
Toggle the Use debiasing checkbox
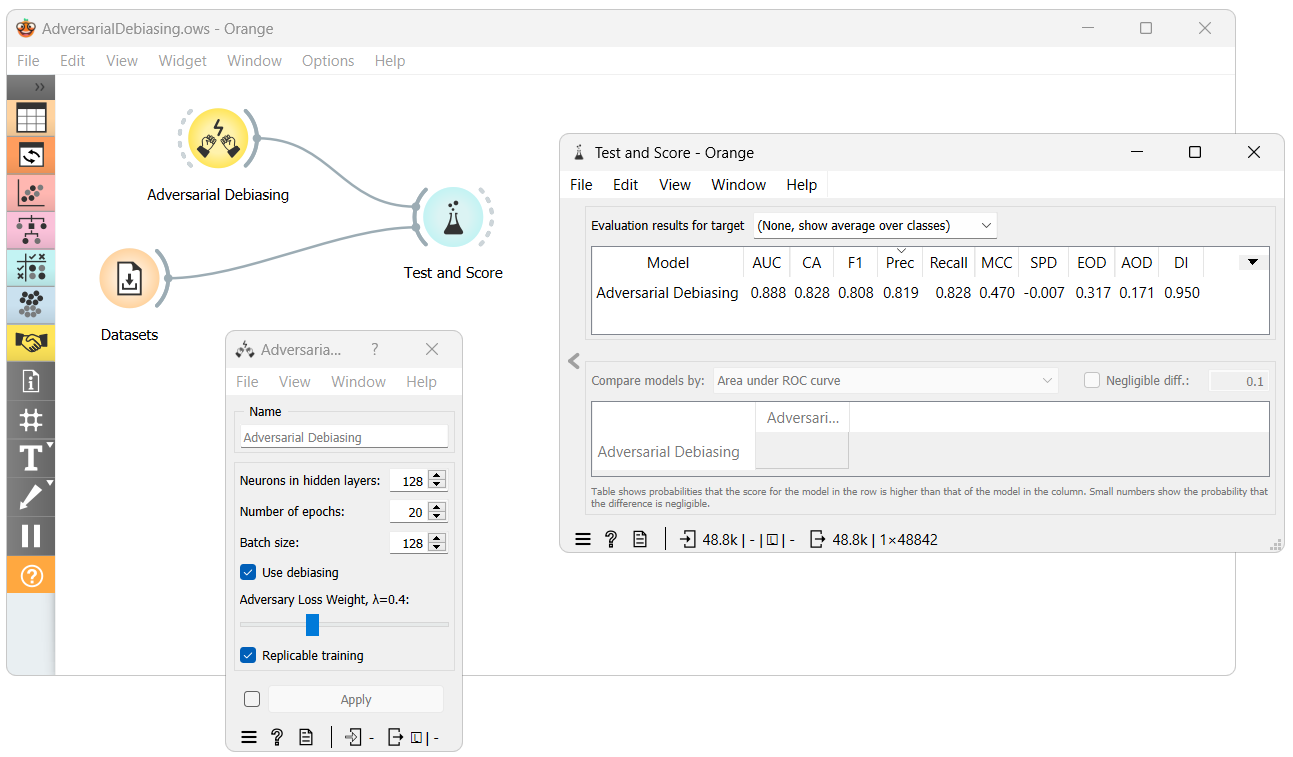tap(248, 572)
